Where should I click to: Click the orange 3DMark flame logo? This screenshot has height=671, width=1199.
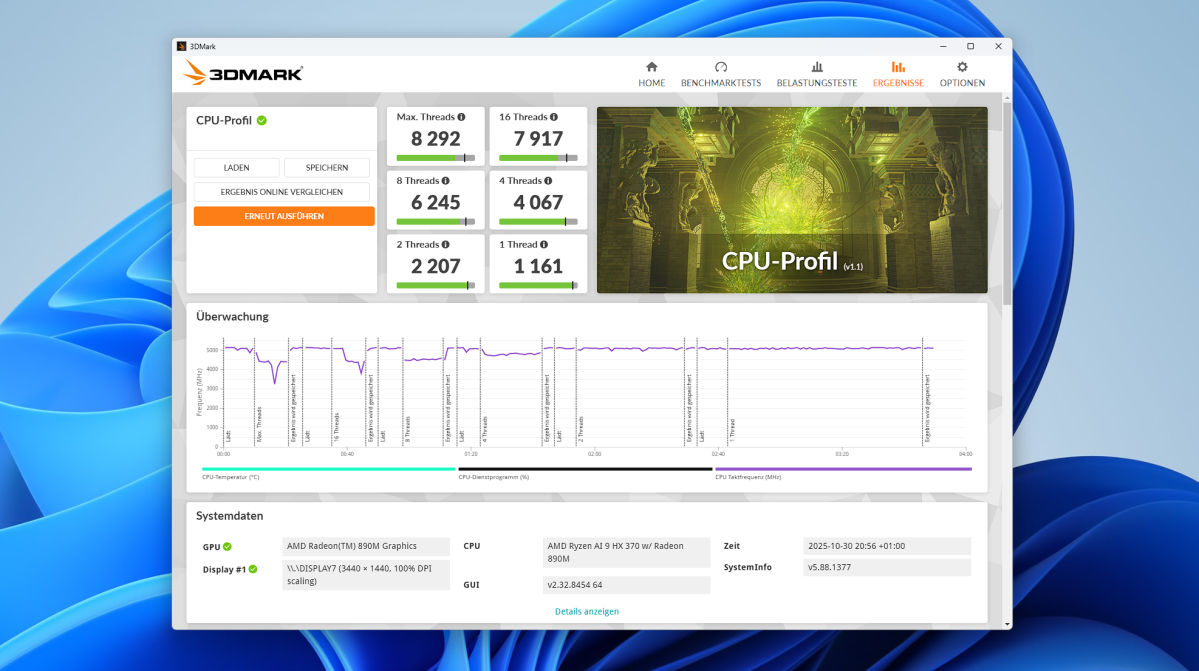(x=196, y=72)
